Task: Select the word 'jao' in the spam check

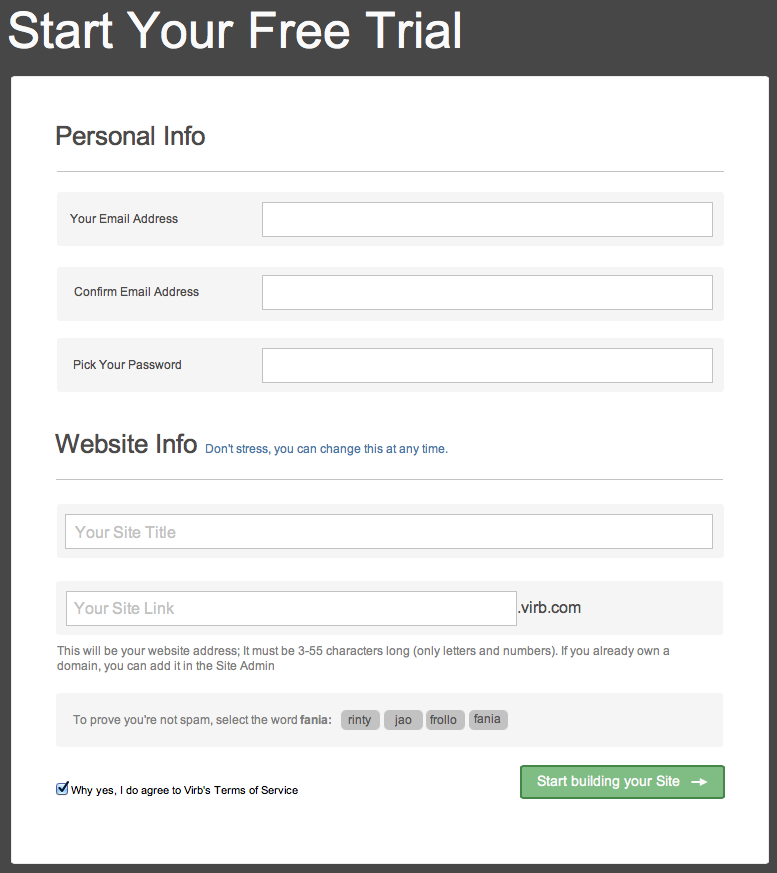Action: [x=403, y=719]
